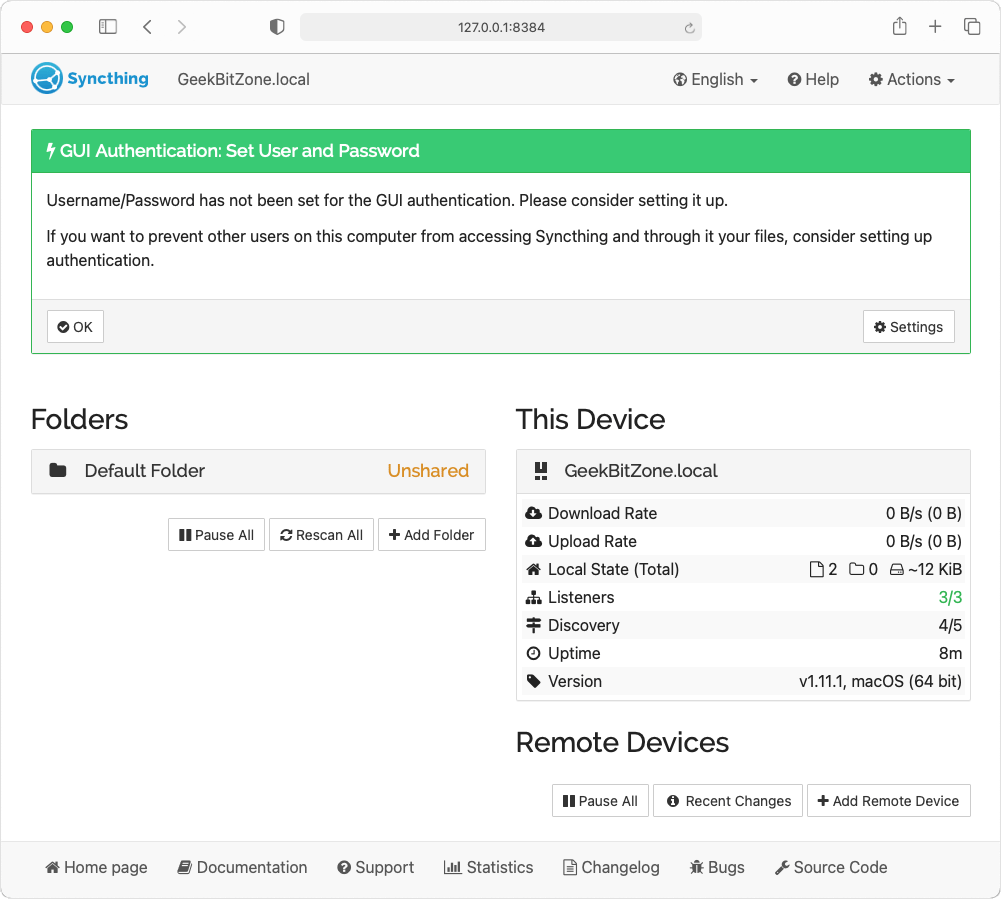The image size is (1001, 899).
Task: Add a new folder
Action: tap(432, 534)
